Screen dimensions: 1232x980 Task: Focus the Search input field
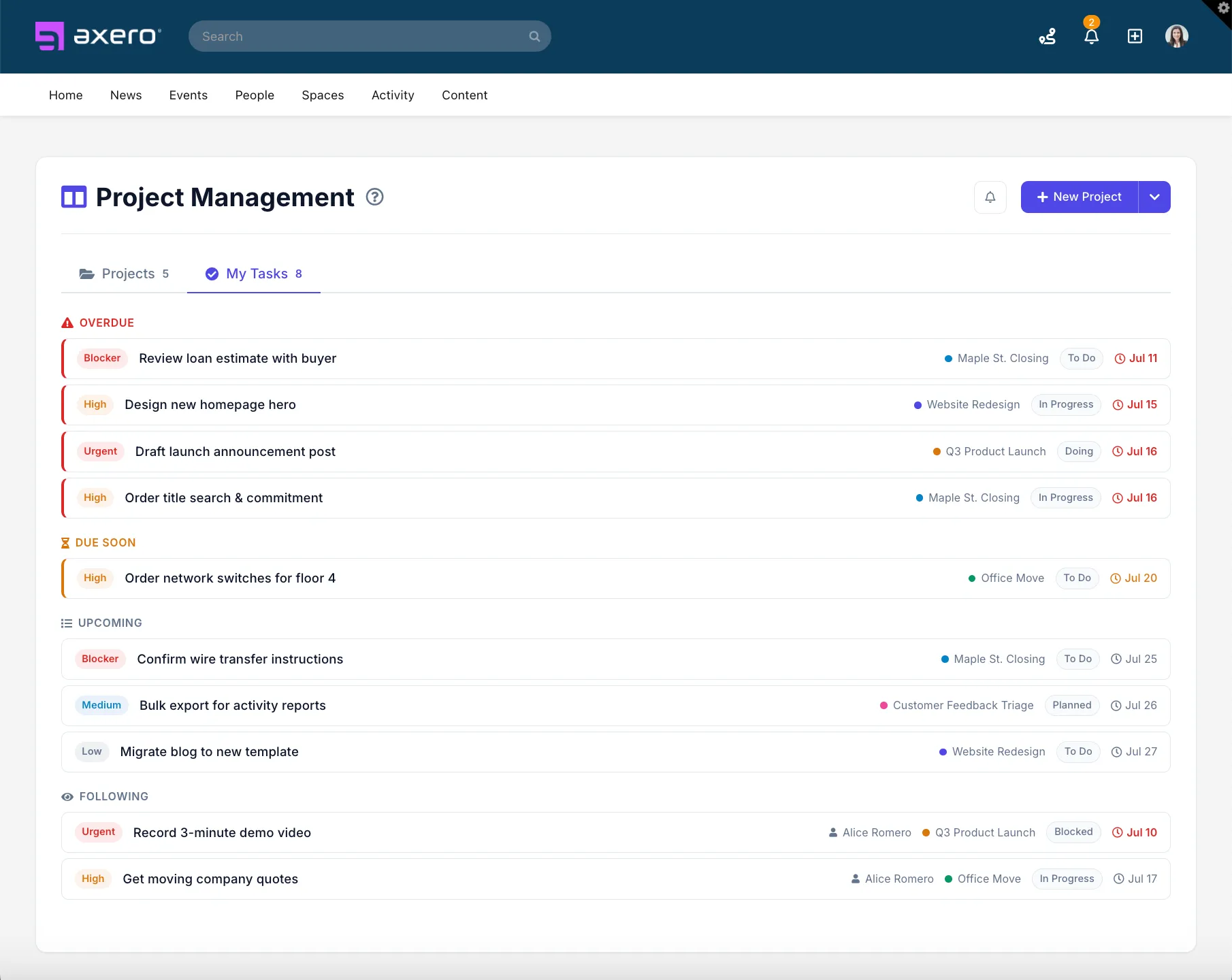pos(370,37)
